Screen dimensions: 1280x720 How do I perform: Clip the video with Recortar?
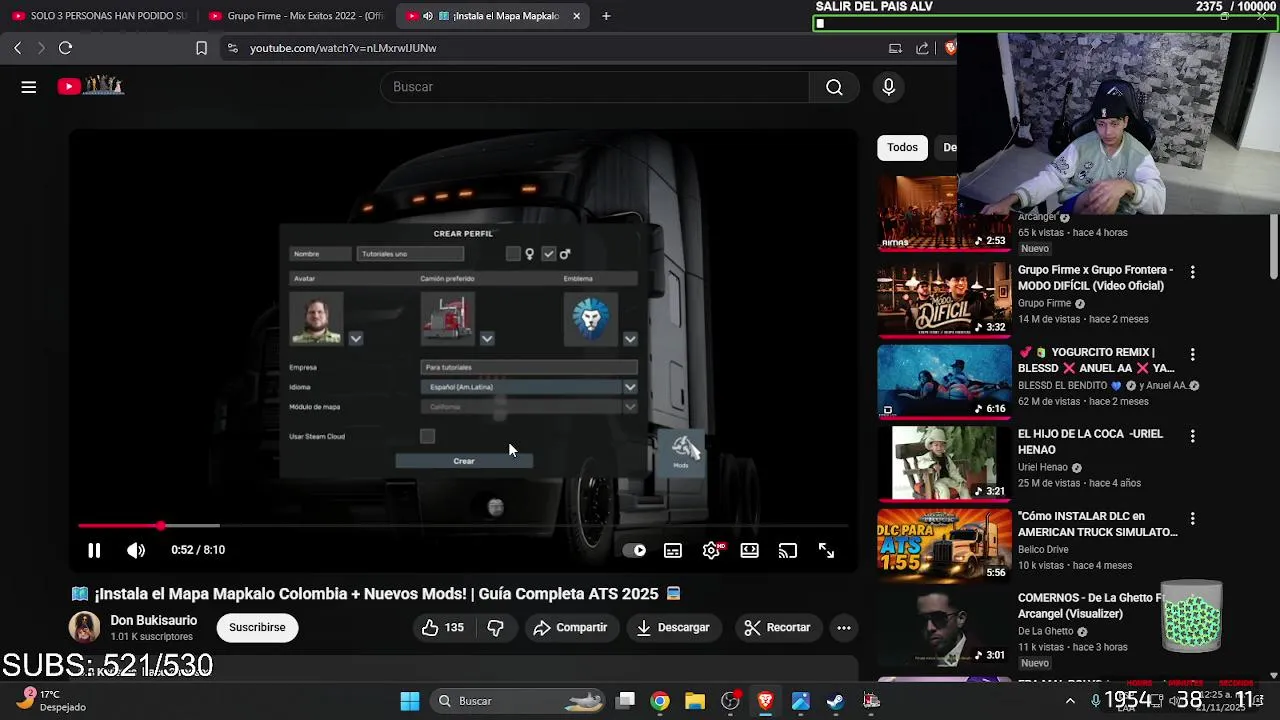777,627
